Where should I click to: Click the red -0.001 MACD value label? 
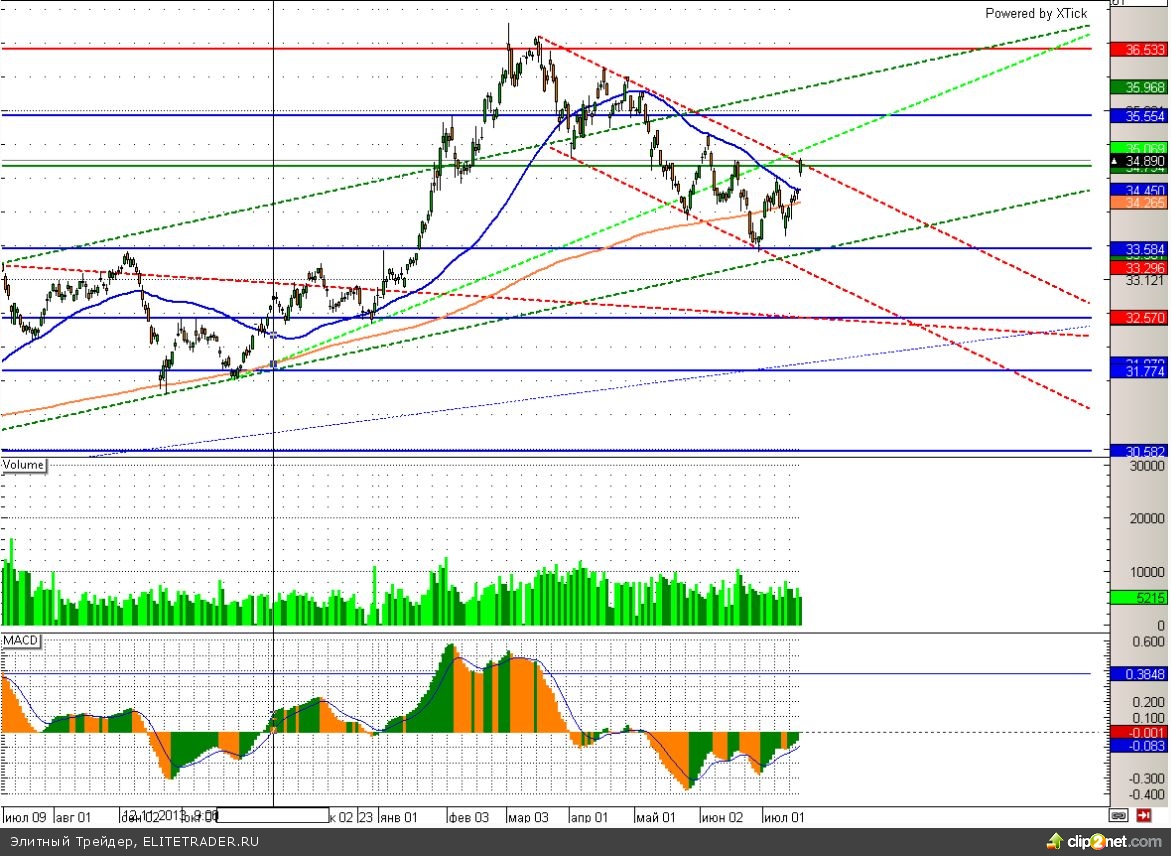[1138, 733]
